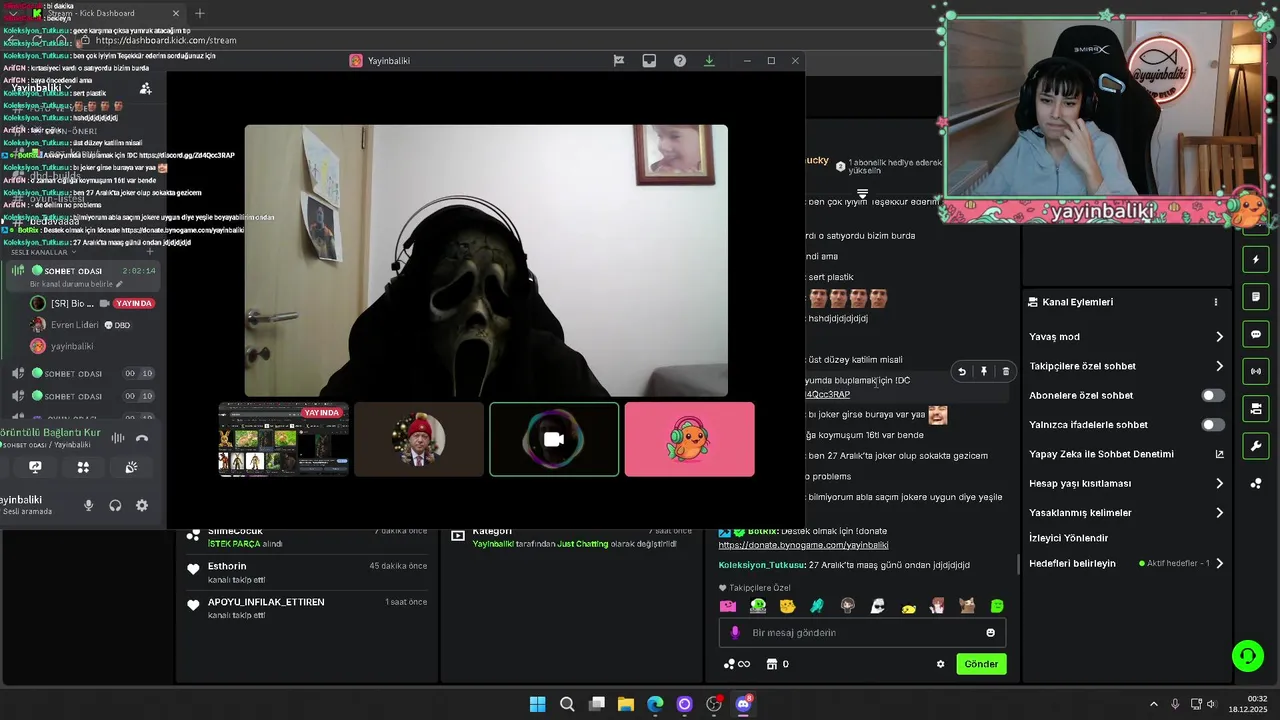Toggle the camera in the Discord video tile
Screen dimensions: 1280x720
pyautogui.click(x=554, y=439)
